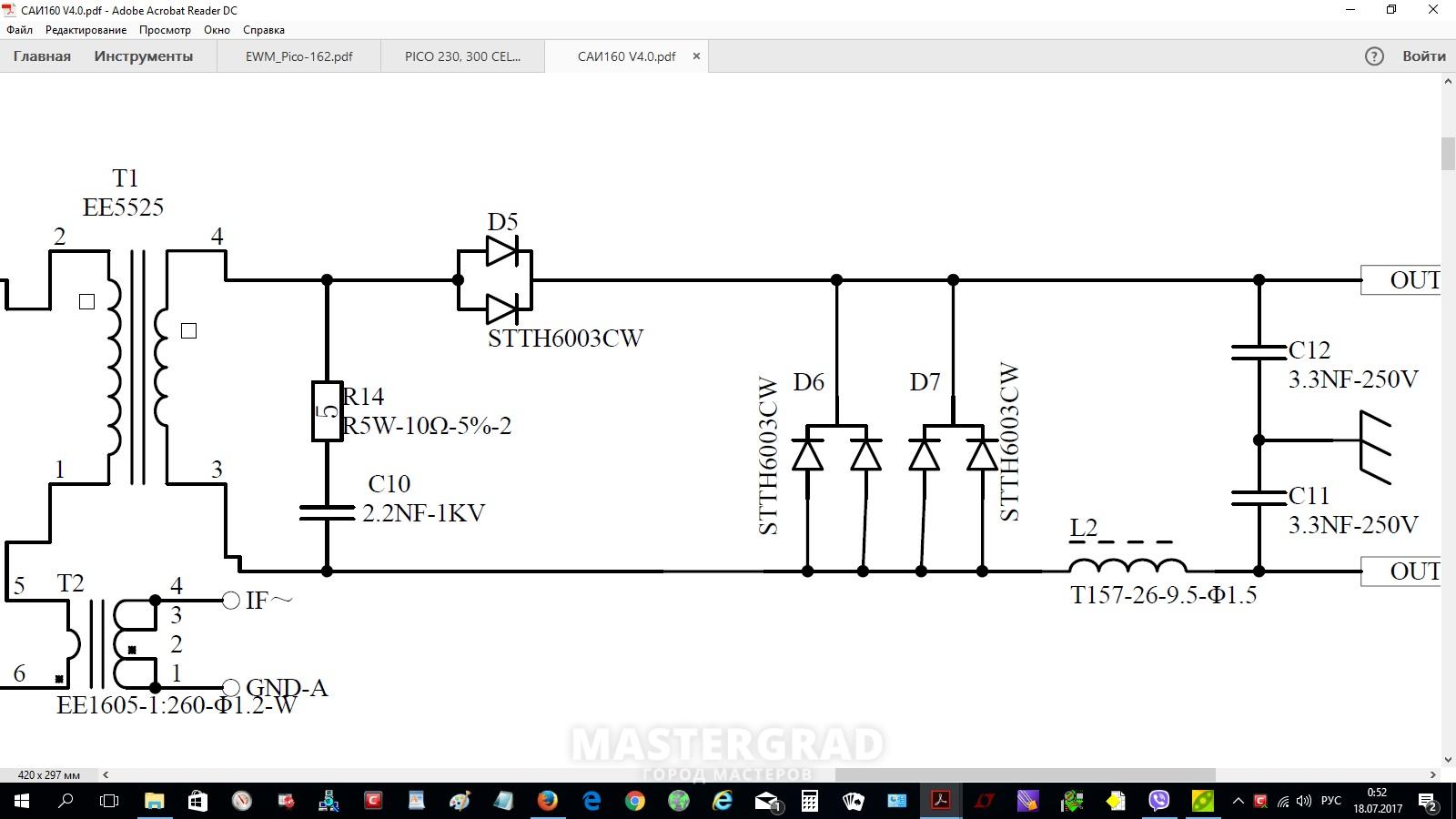Screen dimensions: 1456x819
Task: Switch to the EWM_Pico-162.pdf document tab
Action: [299, 56]
